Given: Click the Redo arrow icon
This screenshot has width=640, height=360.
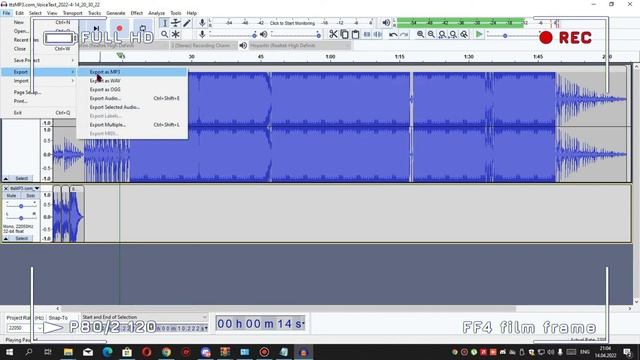Looking at the screenshot, I should tap(404, 34).
